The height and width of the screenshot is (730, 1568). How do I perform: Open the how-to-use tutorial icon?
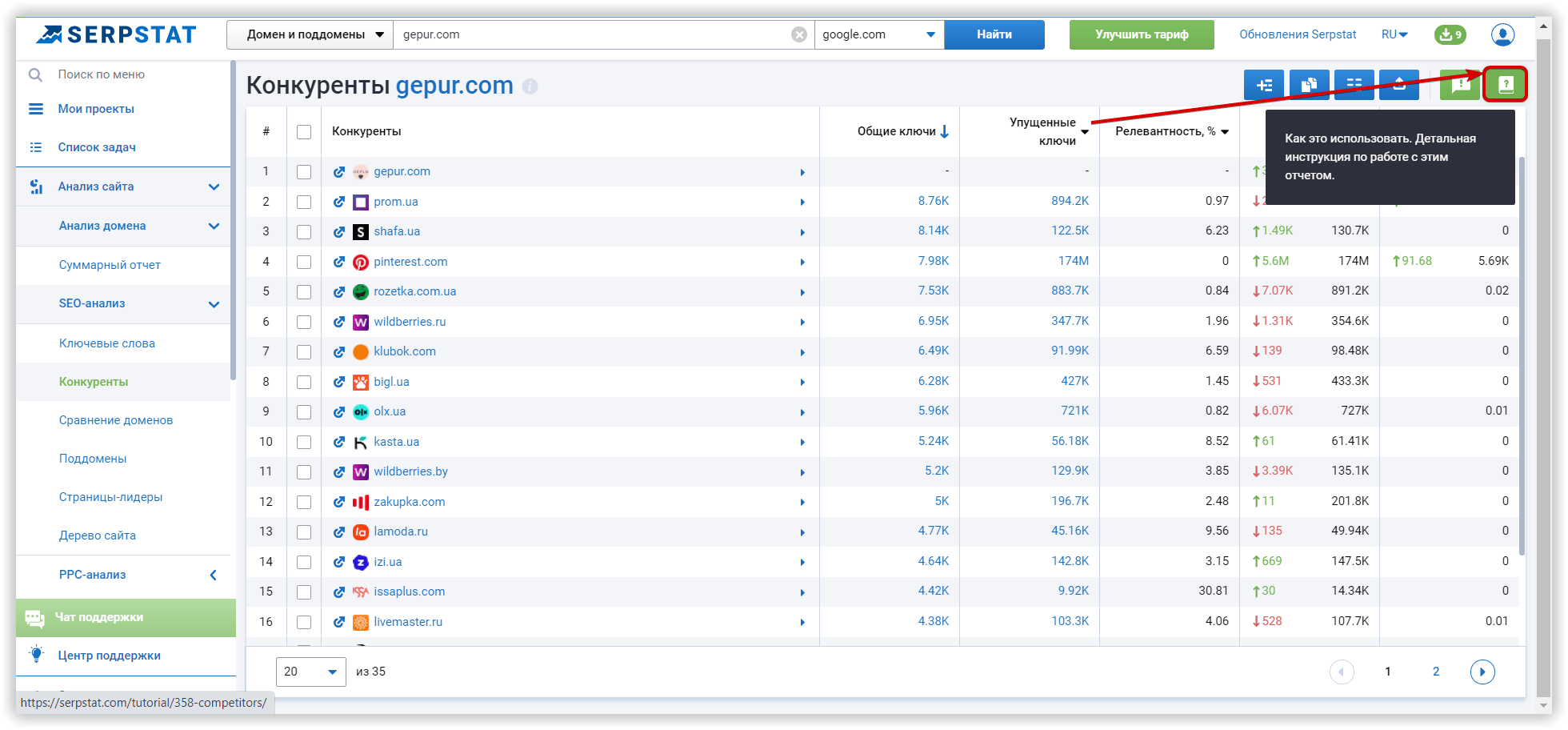(x=1506, y=84)
